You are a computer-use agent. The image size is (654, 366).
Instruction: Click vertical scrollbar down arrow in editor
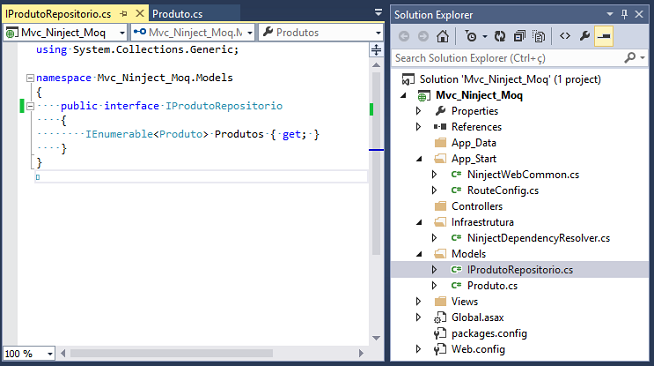376,338
